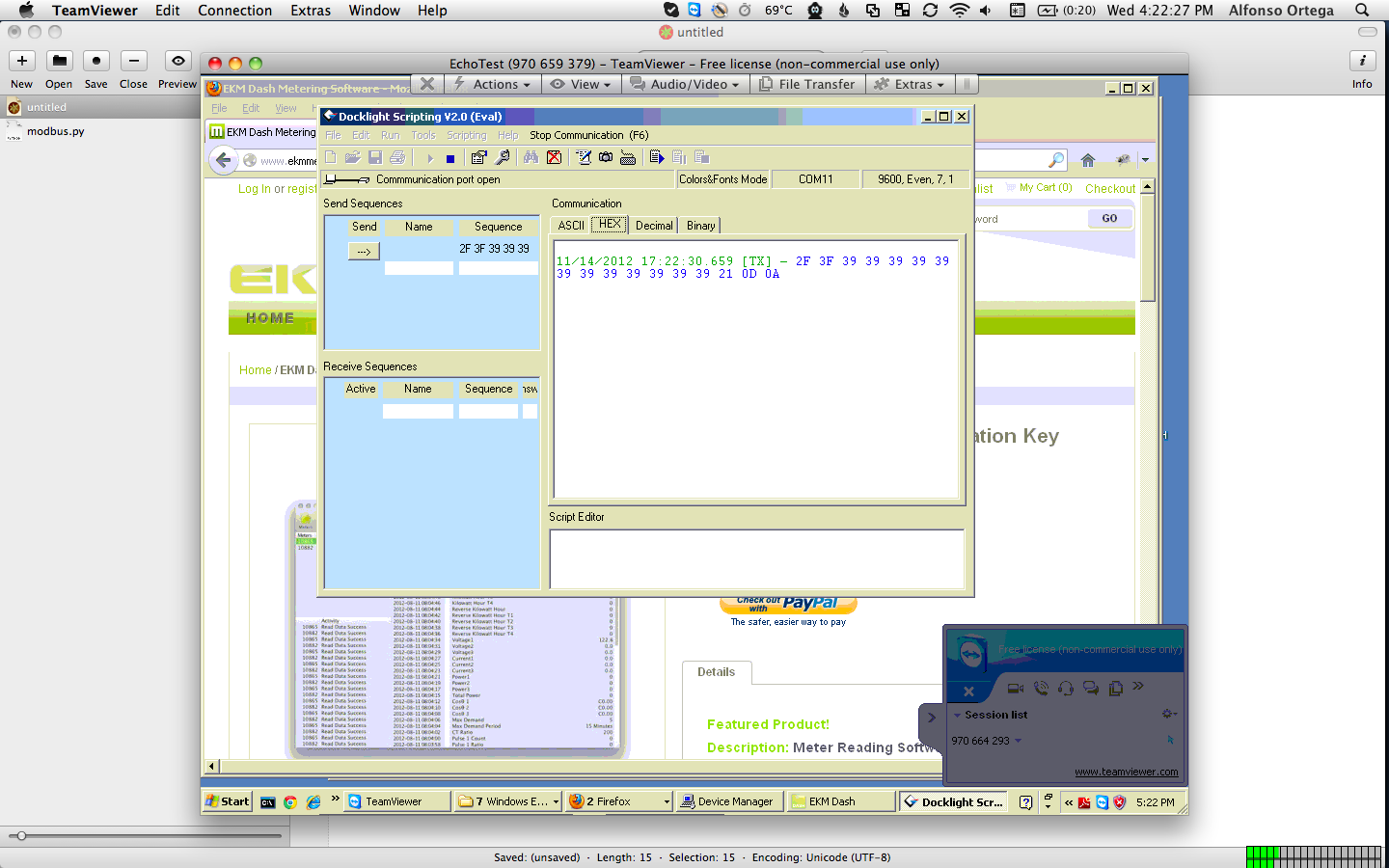
Task: Click the Print icon in Docklight toolbar
Action: (x=397, y=157)
